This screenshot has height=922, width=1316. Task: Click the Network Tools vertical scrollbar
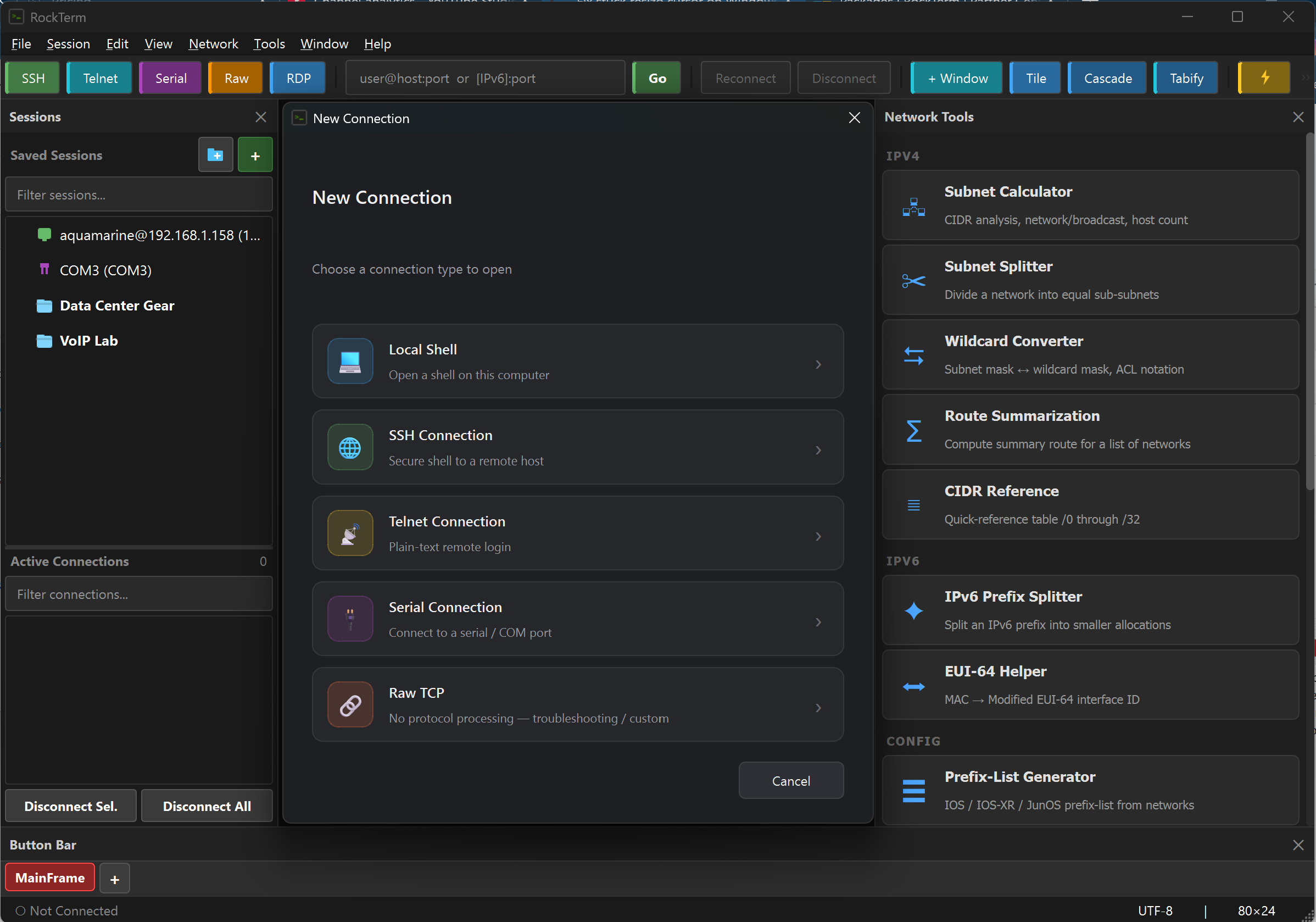click(1310, 313)
